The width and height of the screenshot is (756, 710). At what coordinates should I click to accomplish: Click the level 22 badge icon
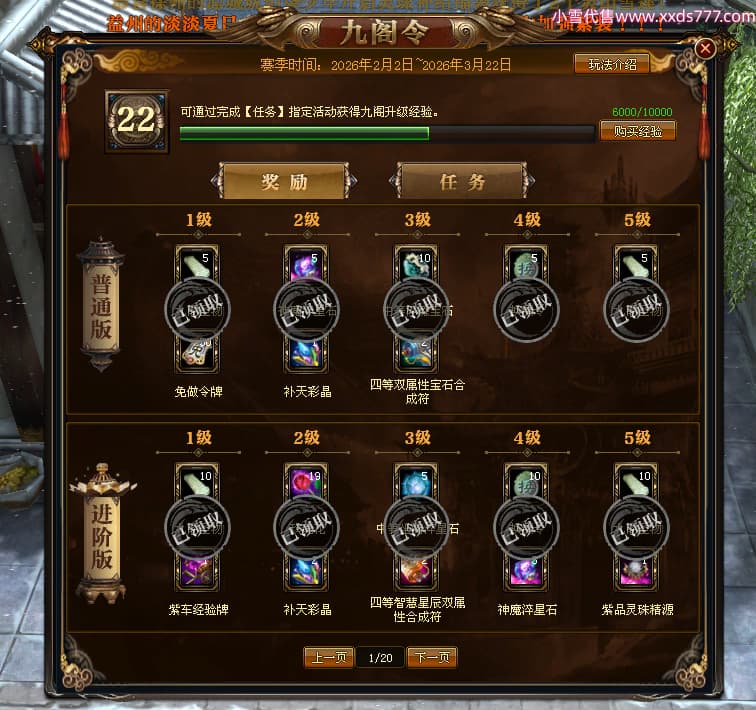pos(137,121)
